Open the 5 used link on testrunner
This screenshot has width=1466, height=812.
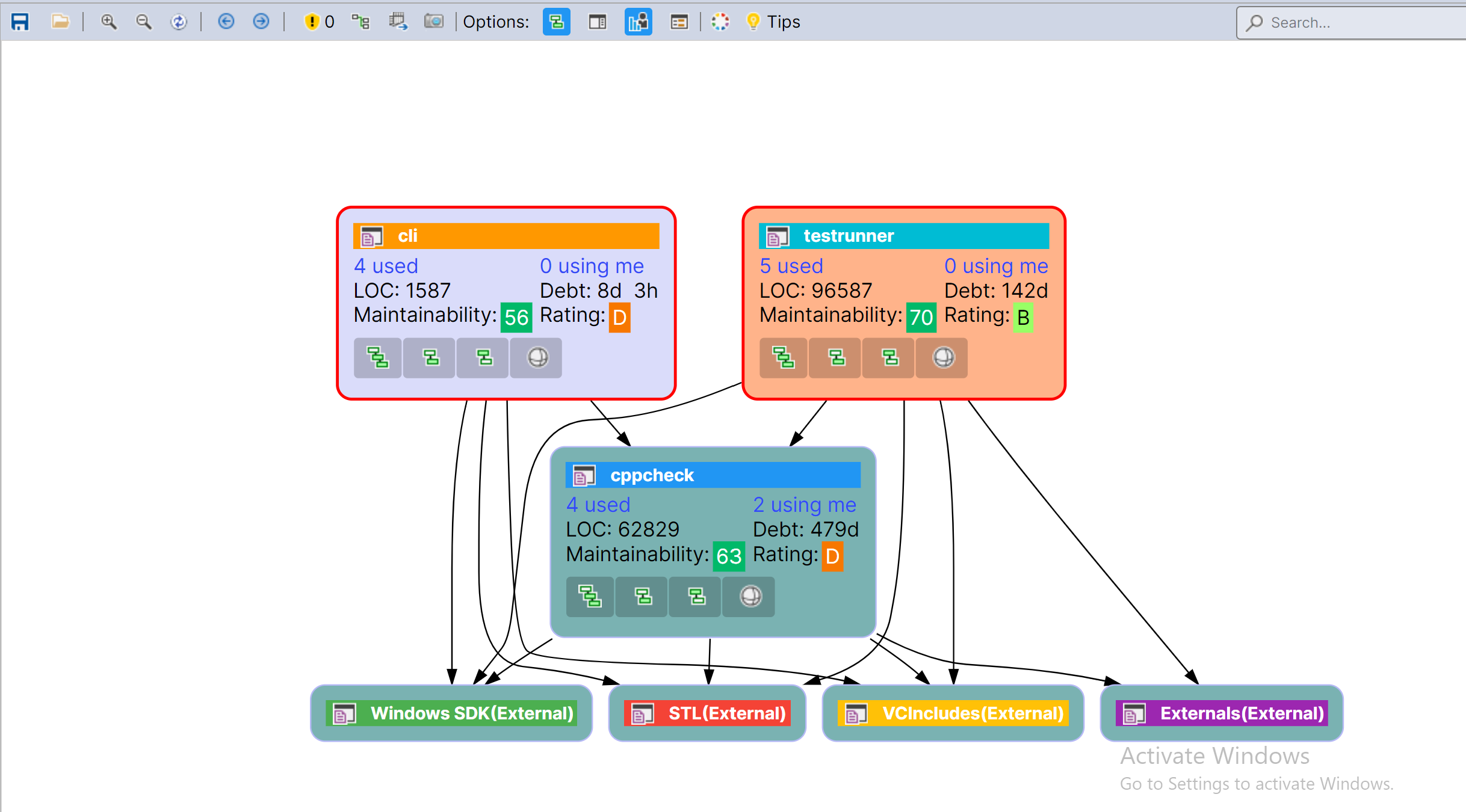coord(791,265)
